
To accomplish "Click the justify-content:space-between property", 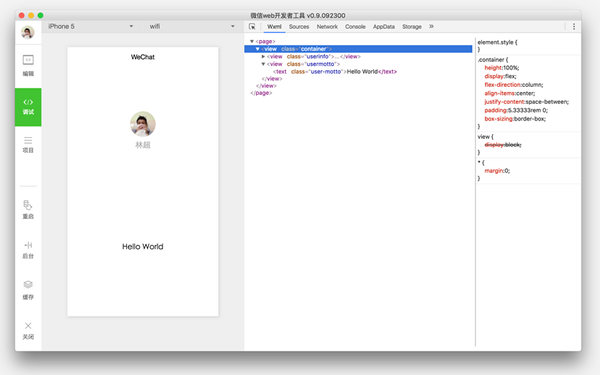I will tap(527, 102).
